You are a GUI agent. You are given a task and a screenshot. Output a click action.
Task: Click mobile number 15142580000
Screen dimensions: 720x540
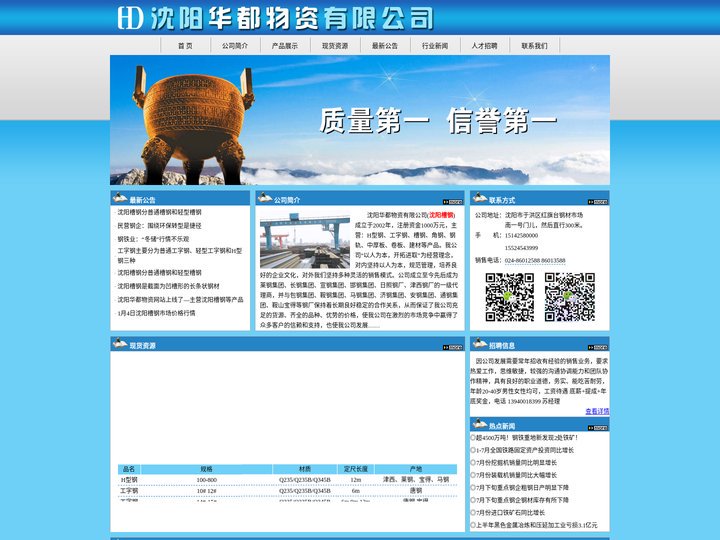[x=521, y=236]
